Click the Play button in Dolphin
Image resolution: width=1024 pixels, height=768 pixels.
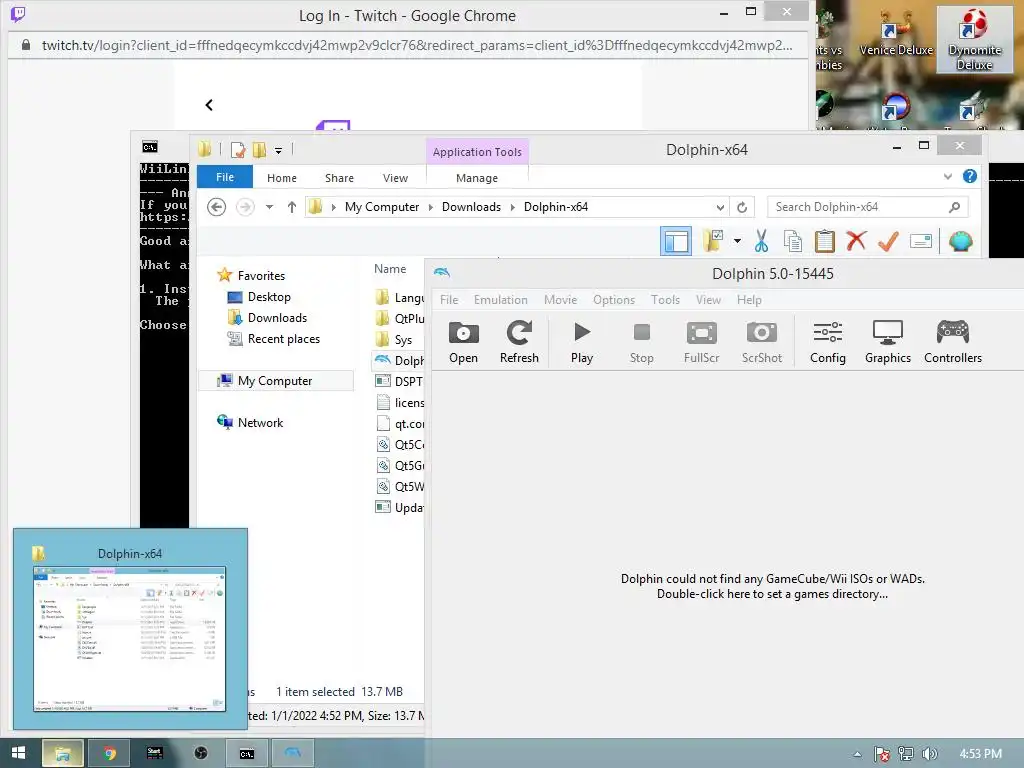click(582, 342)
